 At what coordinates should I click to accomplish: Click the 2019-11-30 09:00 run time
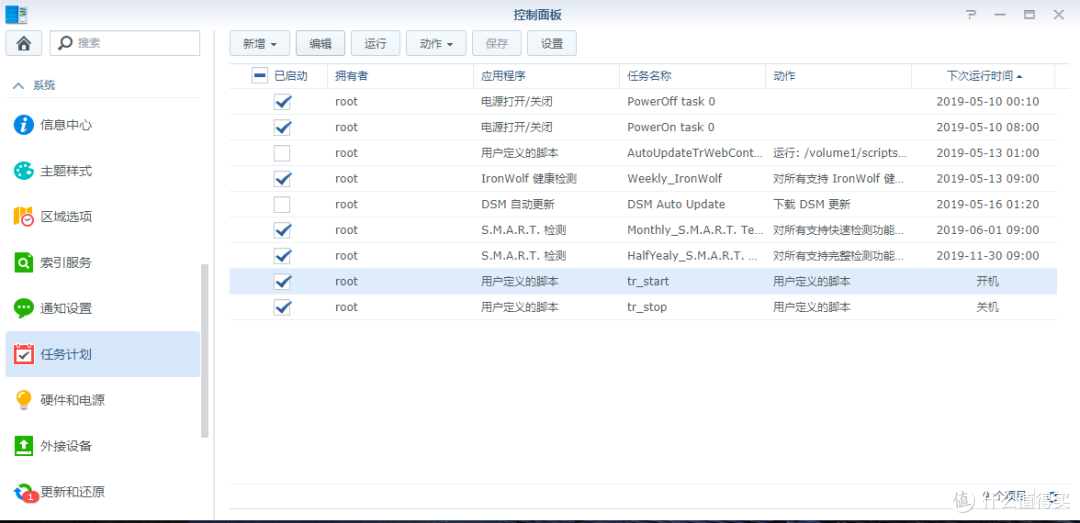(x=988, y=256)
